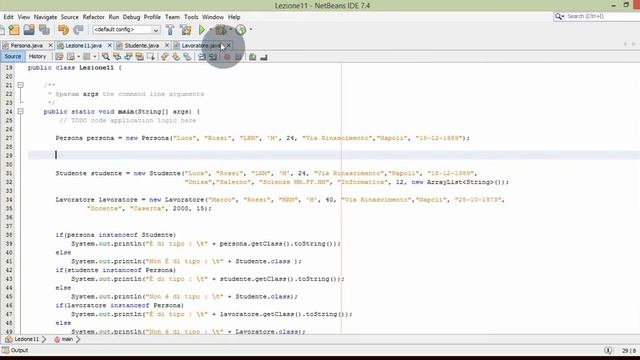Open the Edit menu
This screenshot has width=640, height=360.
pyautogui.click(x=8, y=17)
